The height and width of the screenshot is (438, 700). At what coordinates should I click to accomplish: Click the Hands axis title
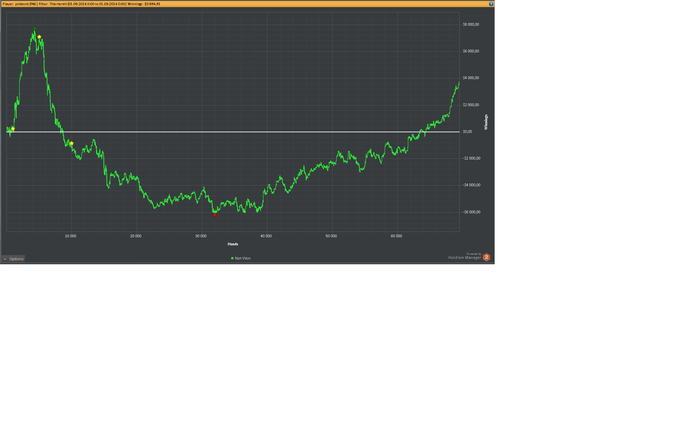[233, 244]
